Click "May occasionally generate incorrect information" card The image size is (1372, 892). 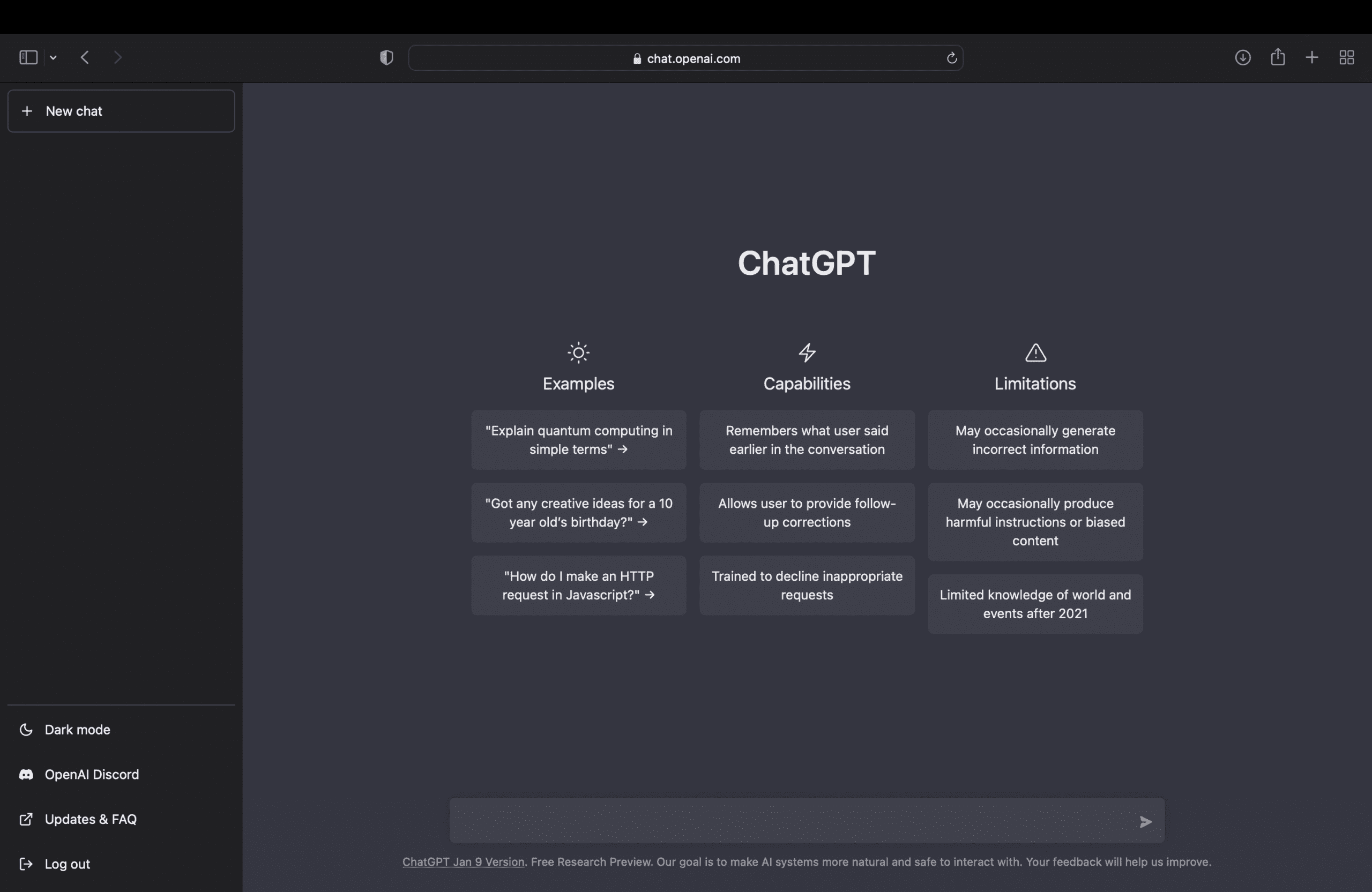pyautogui.click(x=1035, y=440)
